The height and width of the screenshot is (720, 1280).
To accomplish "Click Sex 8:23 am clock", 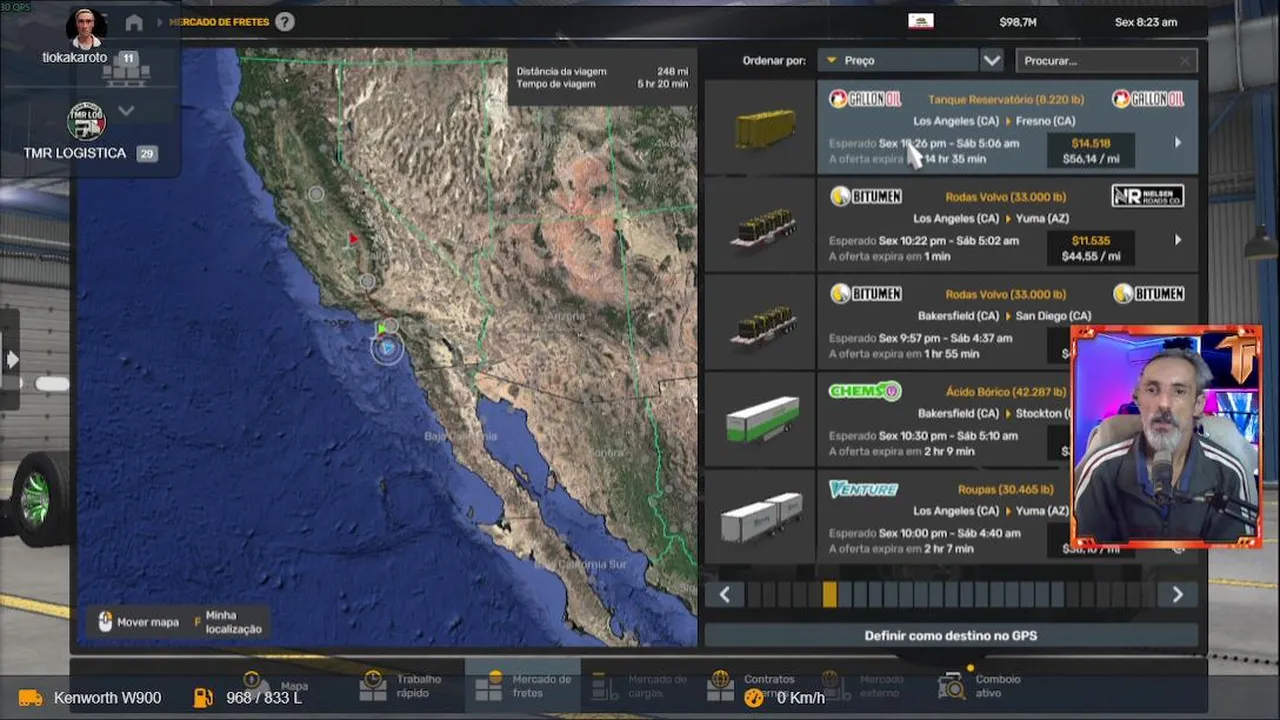I will (1146, 22).
